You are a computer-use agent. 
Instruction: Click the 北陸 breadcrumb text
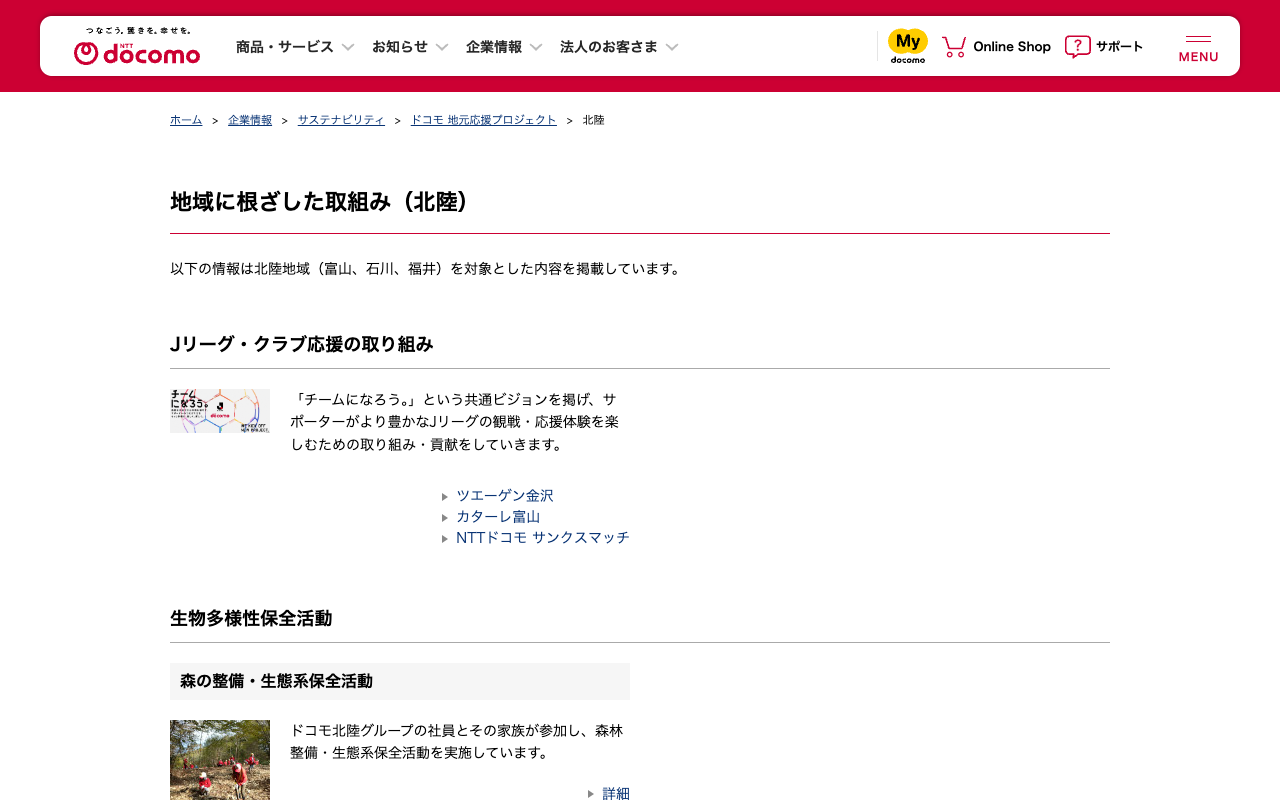tap(594, 120)
